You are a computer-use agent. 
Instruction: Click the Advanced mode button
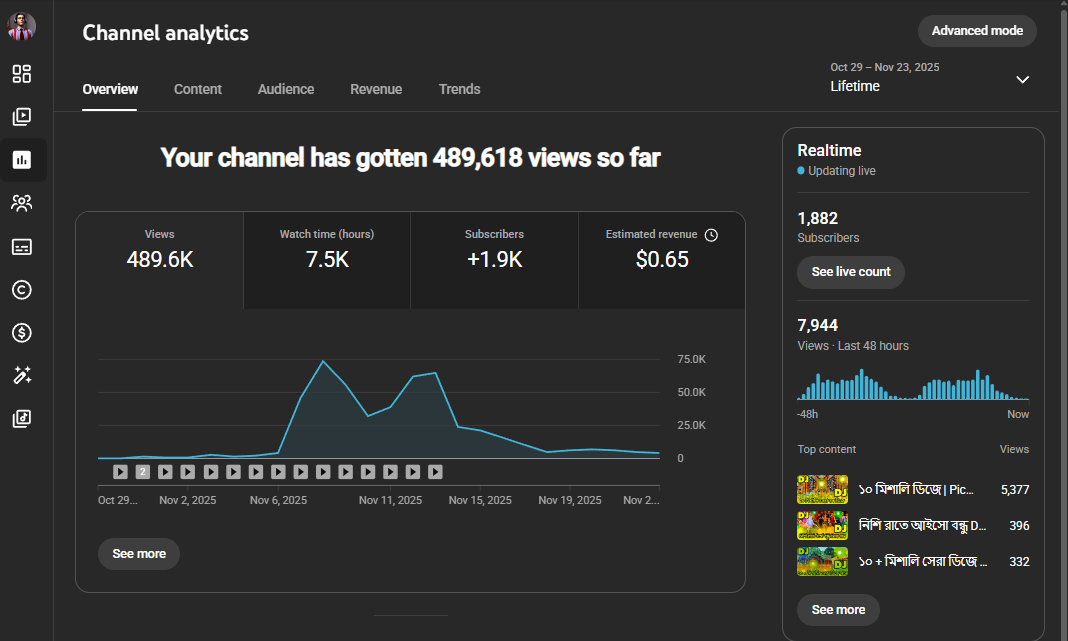point(977,31)
